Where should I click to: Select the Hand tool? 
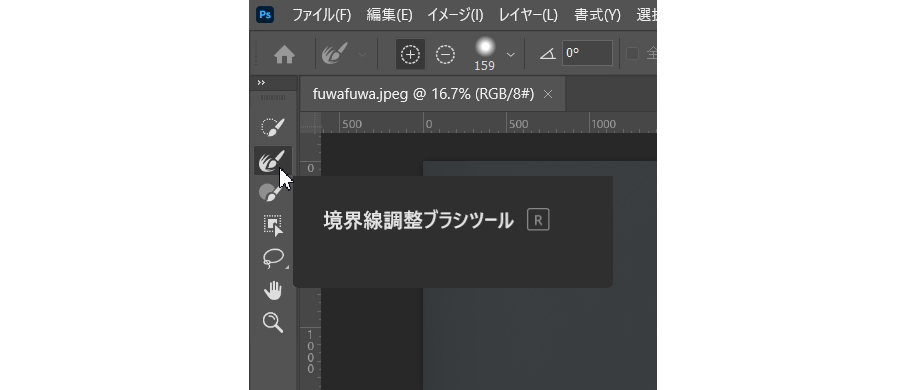point(272,291)
